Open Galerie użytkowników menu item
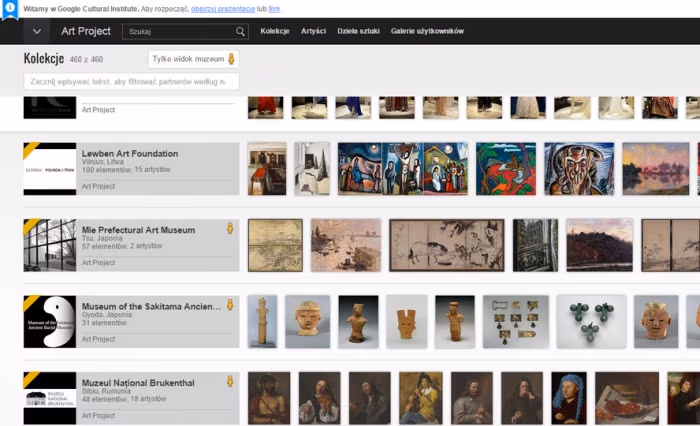The height and width of the screenshot is (426, 700). point(427,31)
